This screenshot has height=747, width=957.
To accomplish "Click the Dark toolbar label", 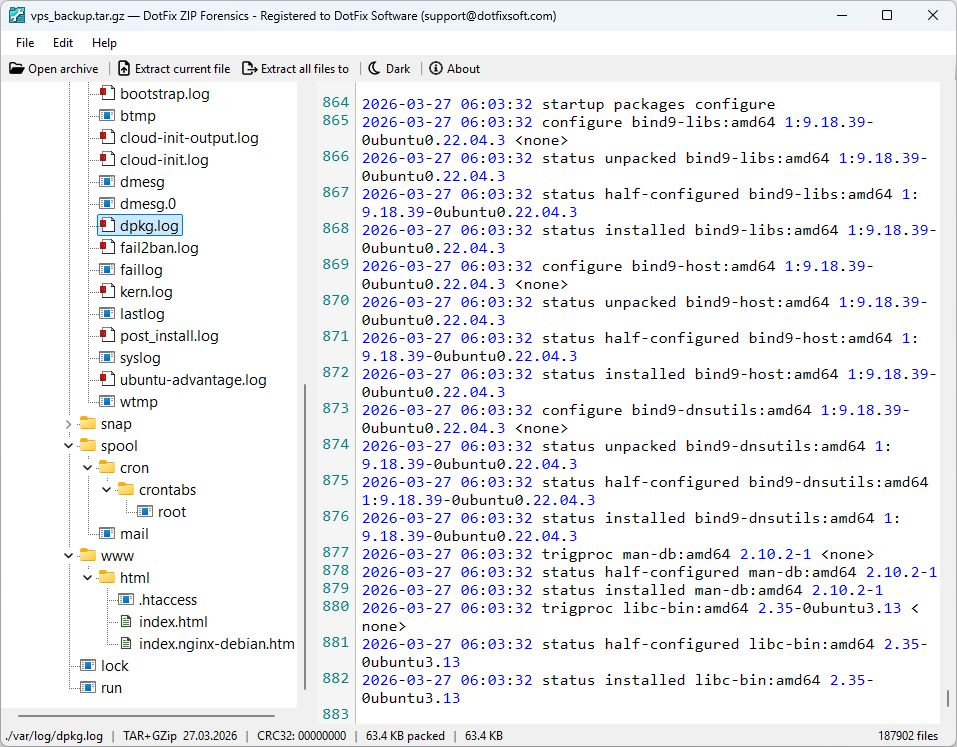I will 398,68.
